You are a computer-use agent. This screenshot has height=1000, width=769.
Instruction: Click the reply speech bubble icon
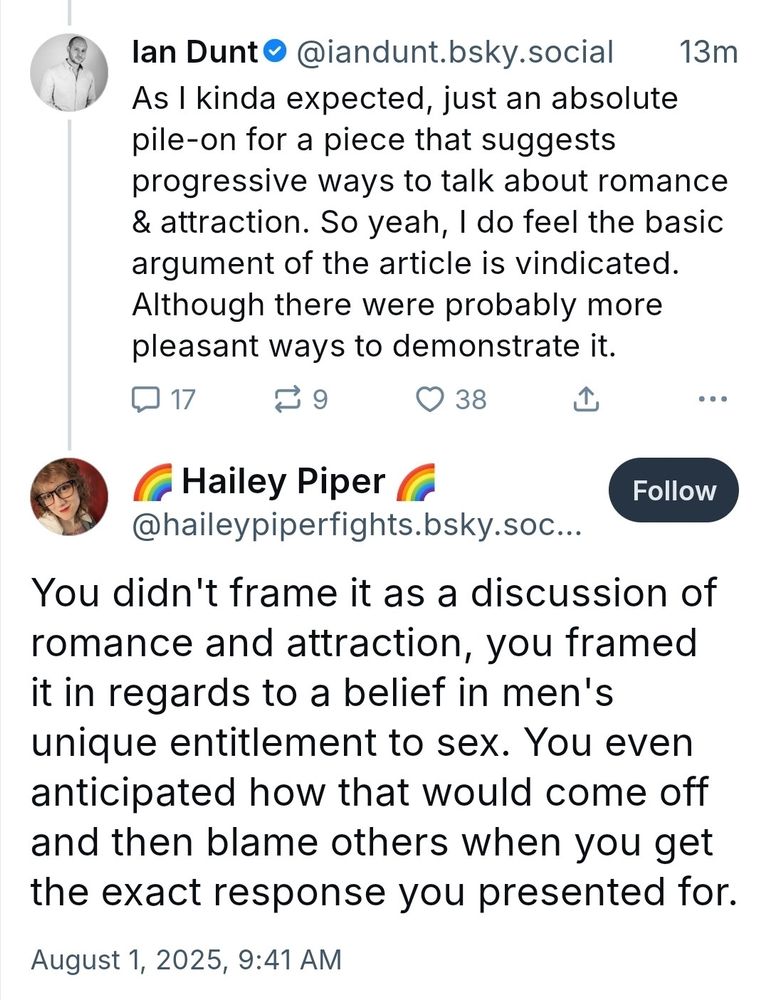[146, 400]
